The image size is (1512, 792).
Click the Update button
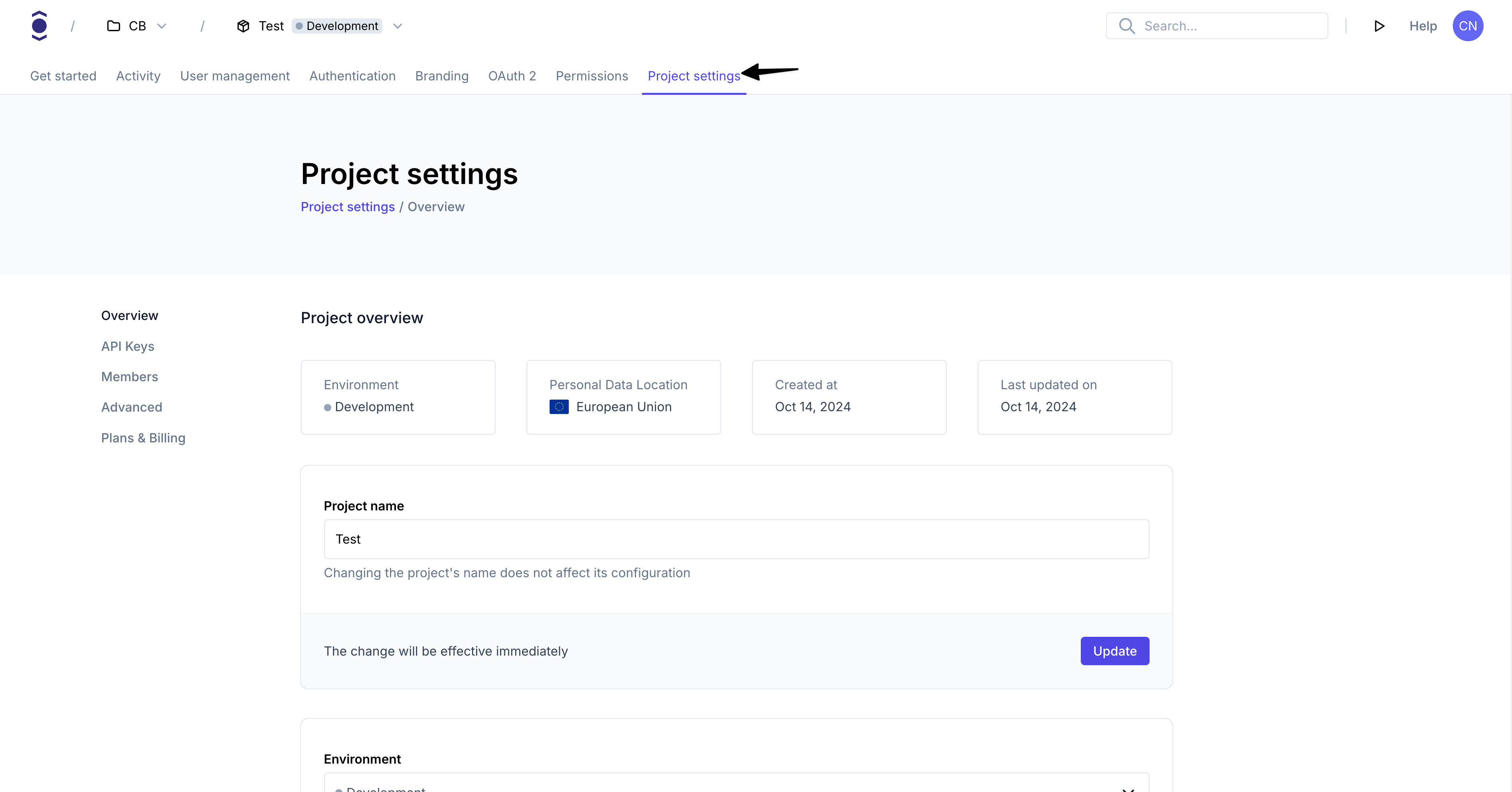[x=1114, y=650]
